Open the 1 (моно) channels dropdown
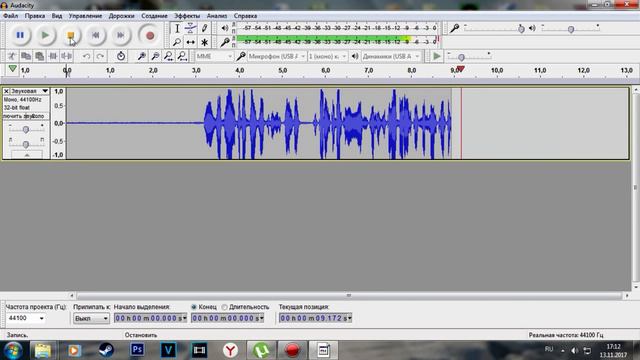The image size is (640, 360). coord(328,56)
